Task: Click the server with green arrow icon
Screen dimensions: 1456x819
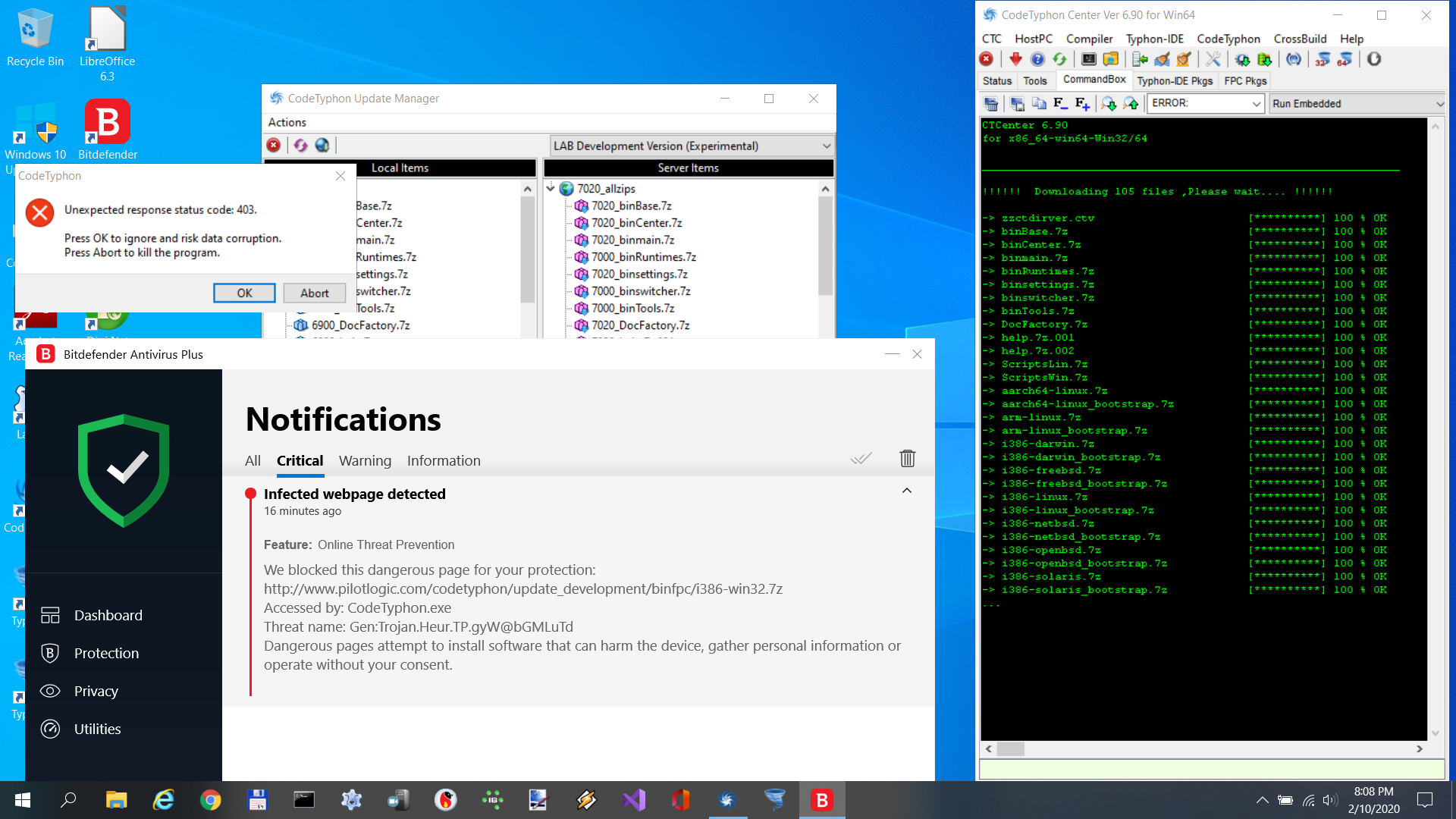Action: (1140, 59)
